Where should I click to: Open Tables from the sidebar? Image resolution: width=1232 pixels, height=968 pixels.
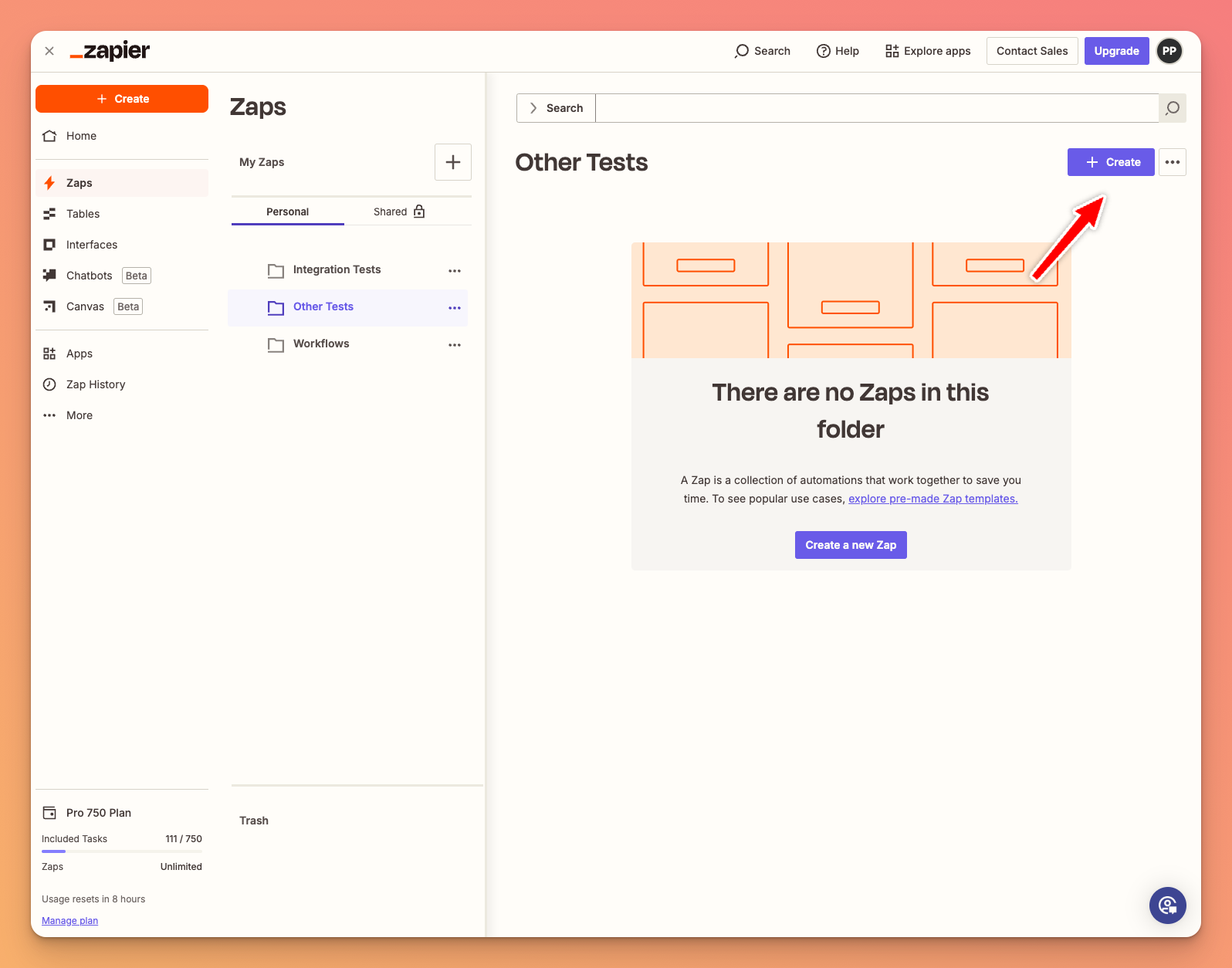coord(83,214)
